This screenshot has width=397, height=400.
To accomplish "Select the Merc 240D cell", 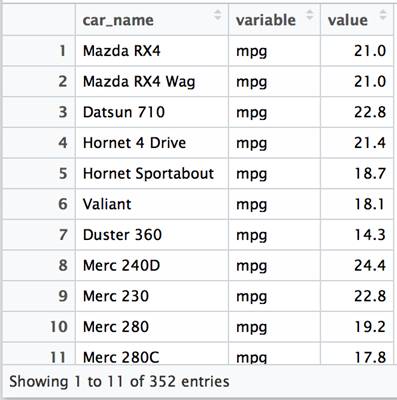I will pyautogui.click(x=152, y=266).
